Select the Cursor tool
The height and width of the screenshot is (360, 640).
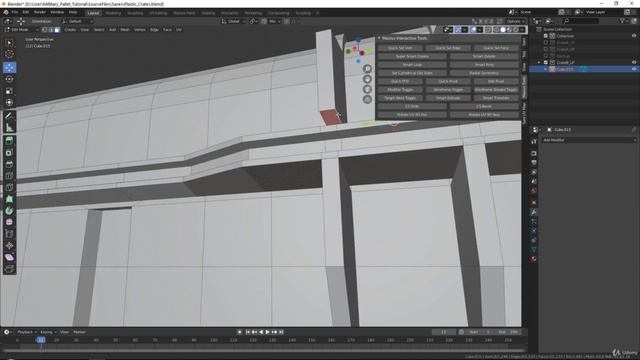click(9, 54)
